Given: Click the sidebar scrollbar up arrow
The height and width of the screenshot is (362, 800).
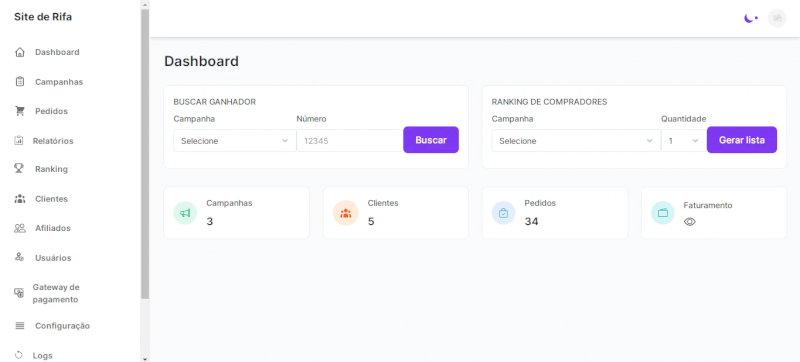Looking at the screenshot, I should point(145,4).
